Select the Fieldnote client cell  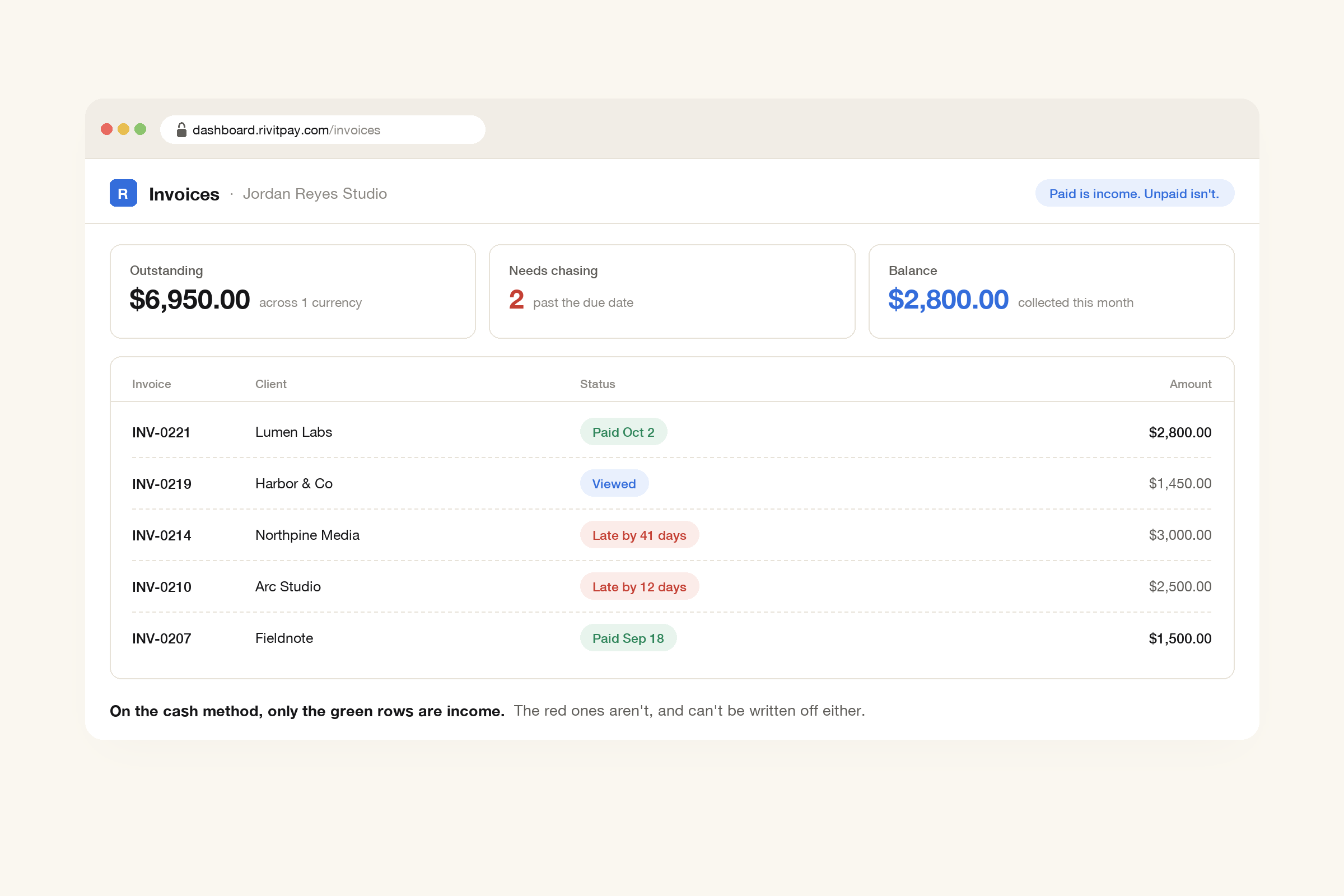click(284, 638)
